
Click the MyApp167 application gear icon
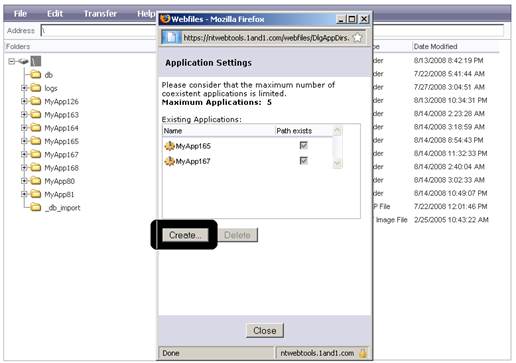pyautogui.click(x=170, y=161)
